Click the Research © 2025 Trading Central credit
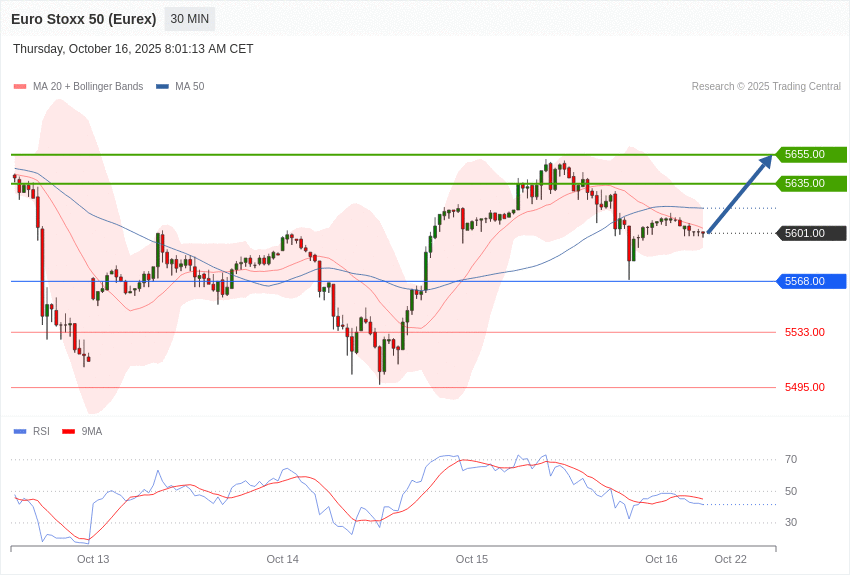Screen dimensions: 850x576 (x=766, y=87)
